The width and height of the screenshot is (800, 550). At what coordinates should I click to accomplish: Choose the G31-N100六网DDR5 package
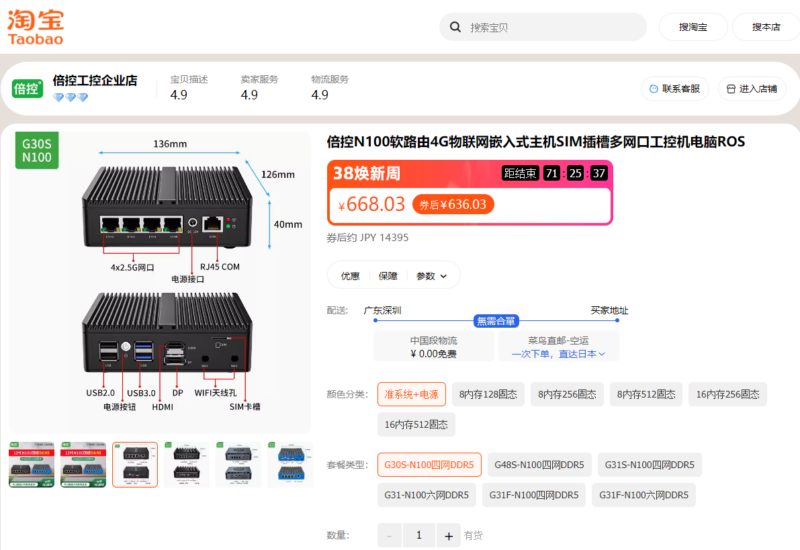point(427,495)
